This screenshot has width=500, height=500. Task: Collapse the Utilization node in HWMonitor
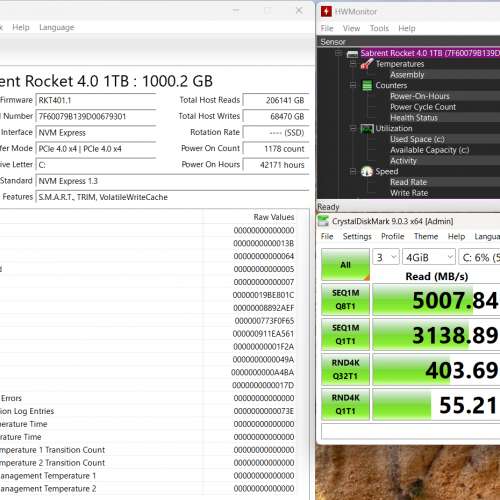(x=353, y=128)
